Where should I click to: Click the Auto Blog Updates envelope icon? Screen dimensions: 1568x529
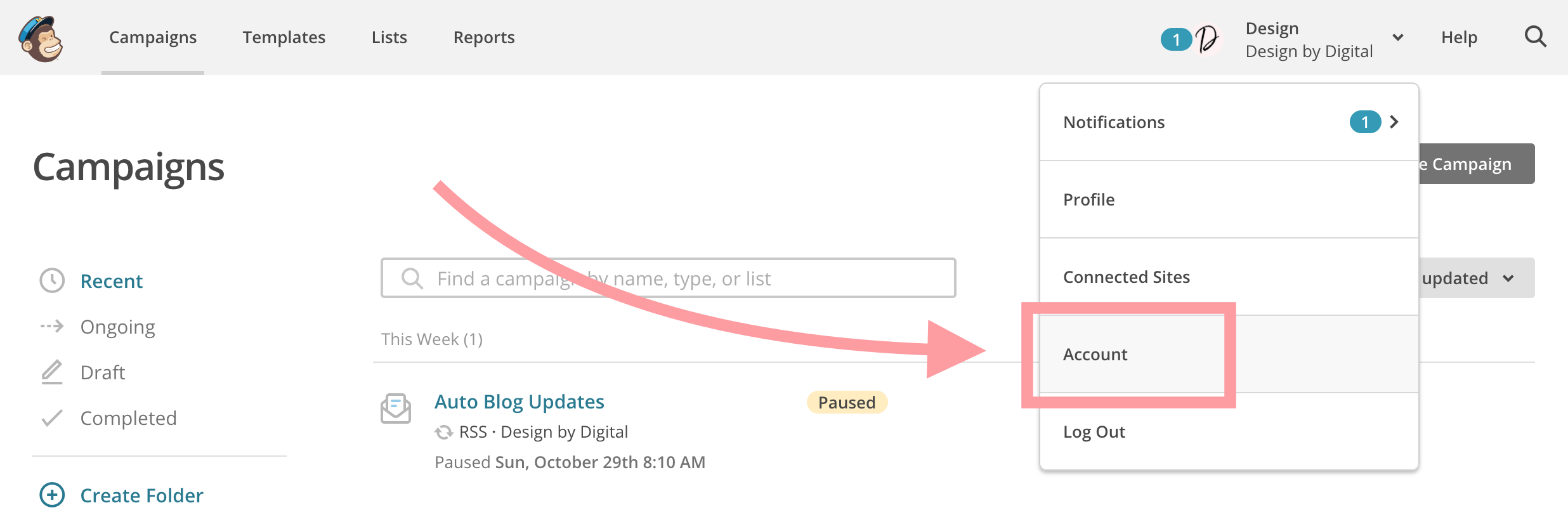click(x=396, y=408)
